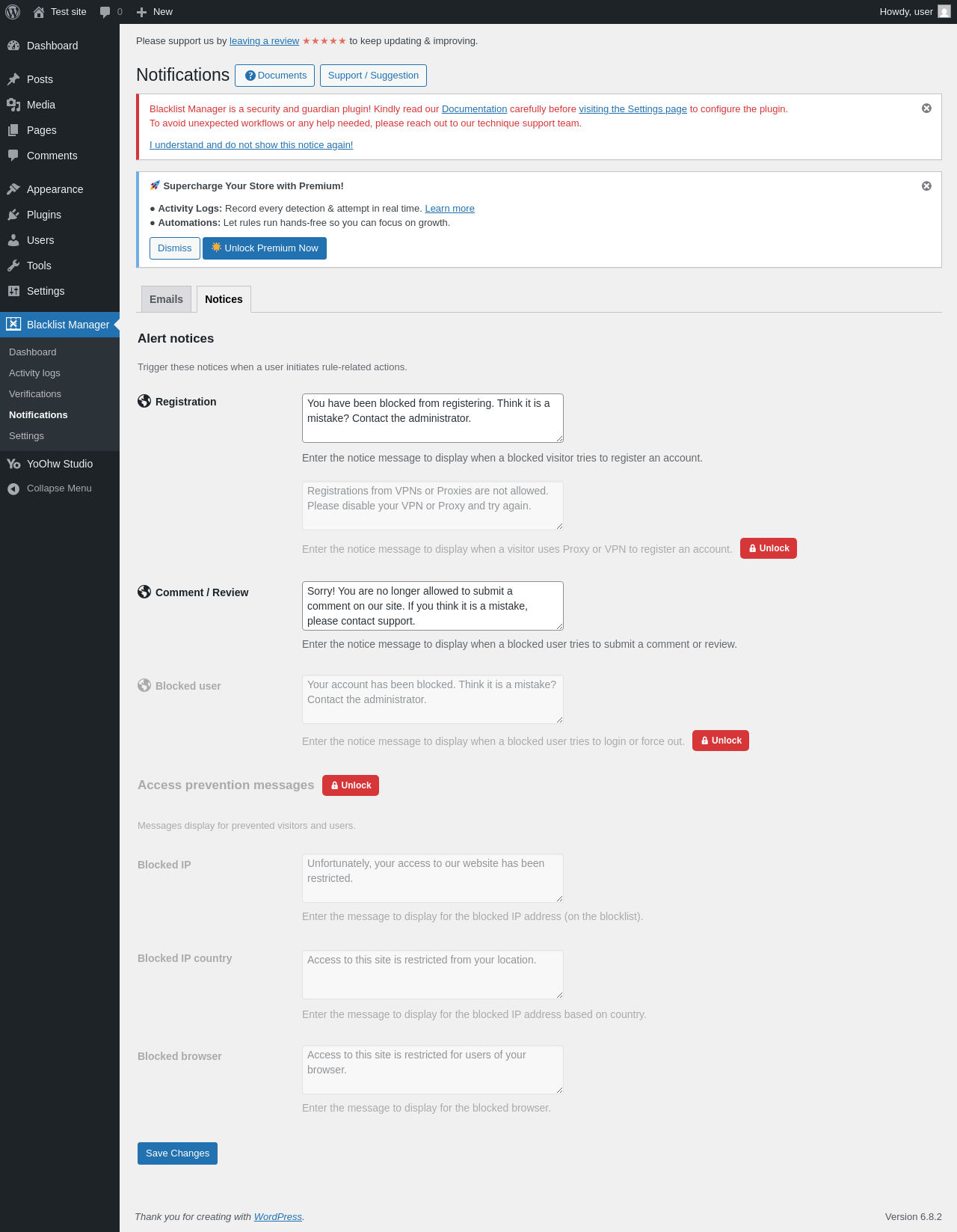The image size is (957, 1232).
Task: Open the Appearance menu
Action: 60,189
